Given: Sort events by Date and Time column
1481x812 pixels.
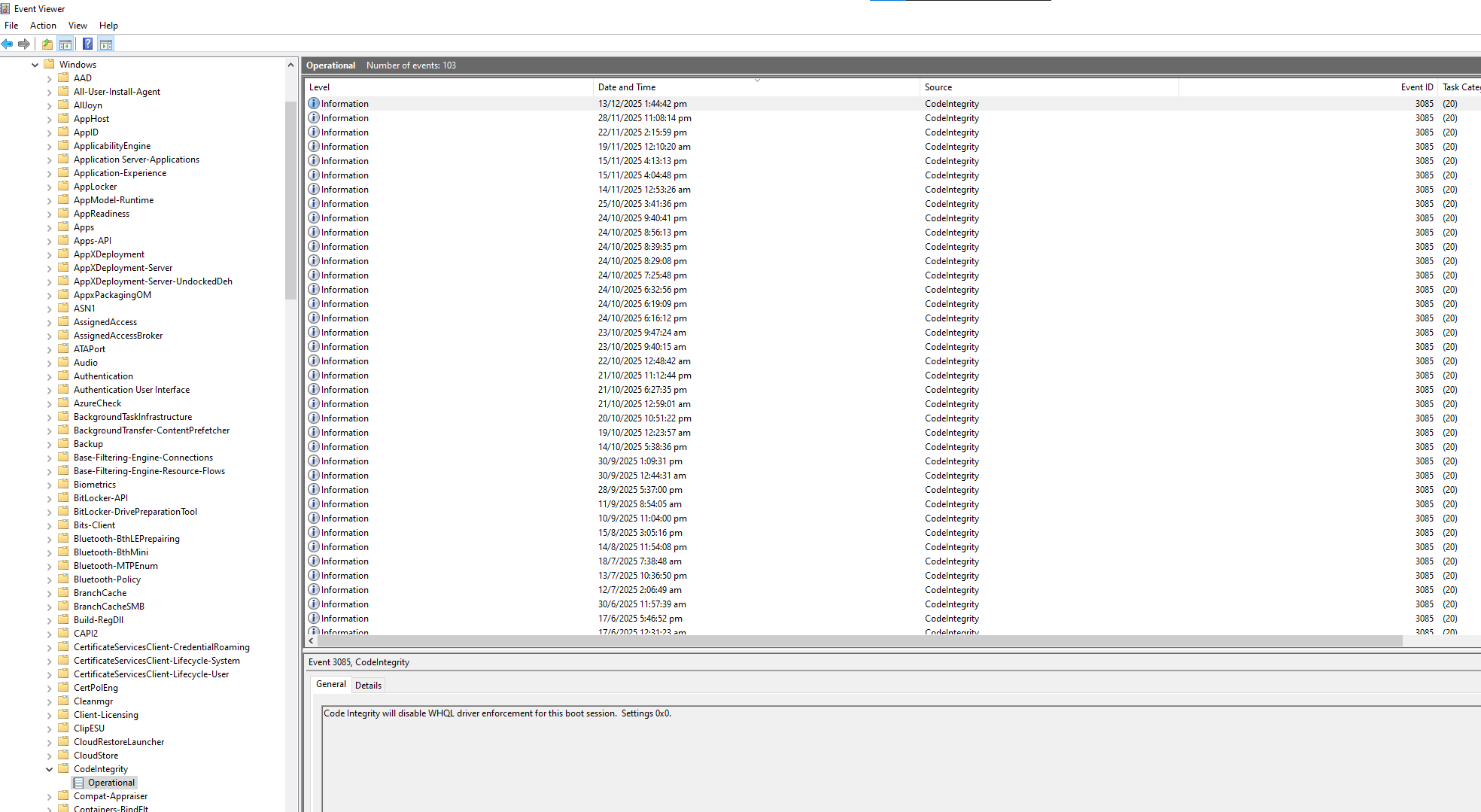Looking at the screenshot, I should 626,87.
